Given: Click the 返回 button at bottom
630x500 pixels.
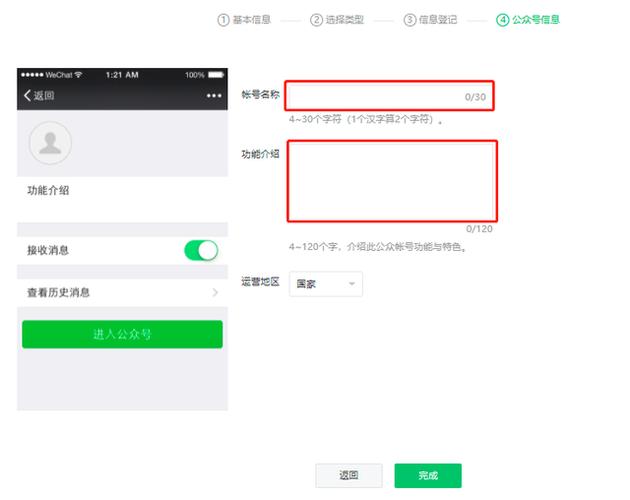Looking at the screenshot, I should click(x=348, y=475).
